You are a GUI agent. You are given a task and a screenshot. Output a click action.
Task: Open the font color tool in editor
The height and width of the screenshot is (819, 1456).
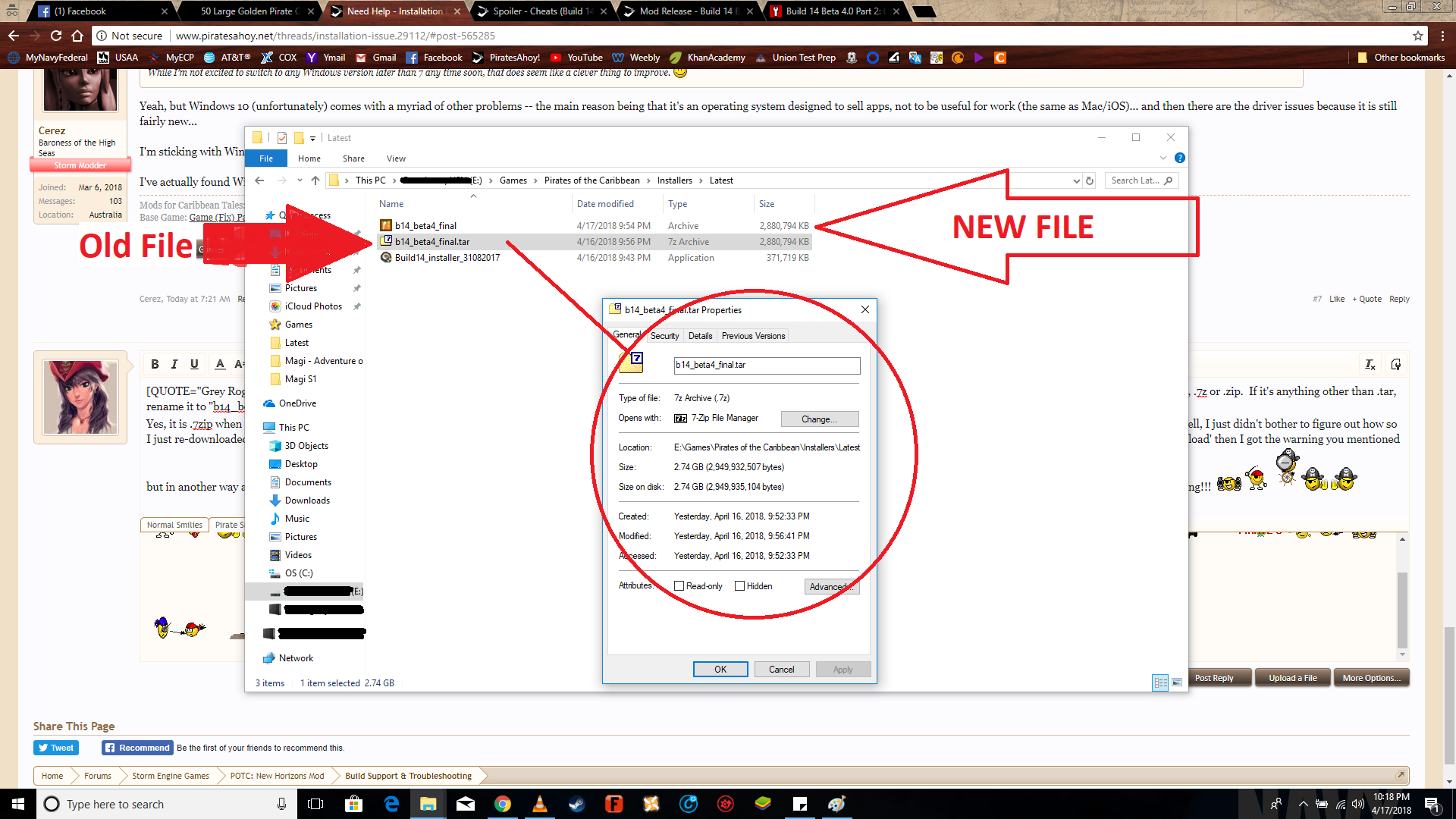220,364
